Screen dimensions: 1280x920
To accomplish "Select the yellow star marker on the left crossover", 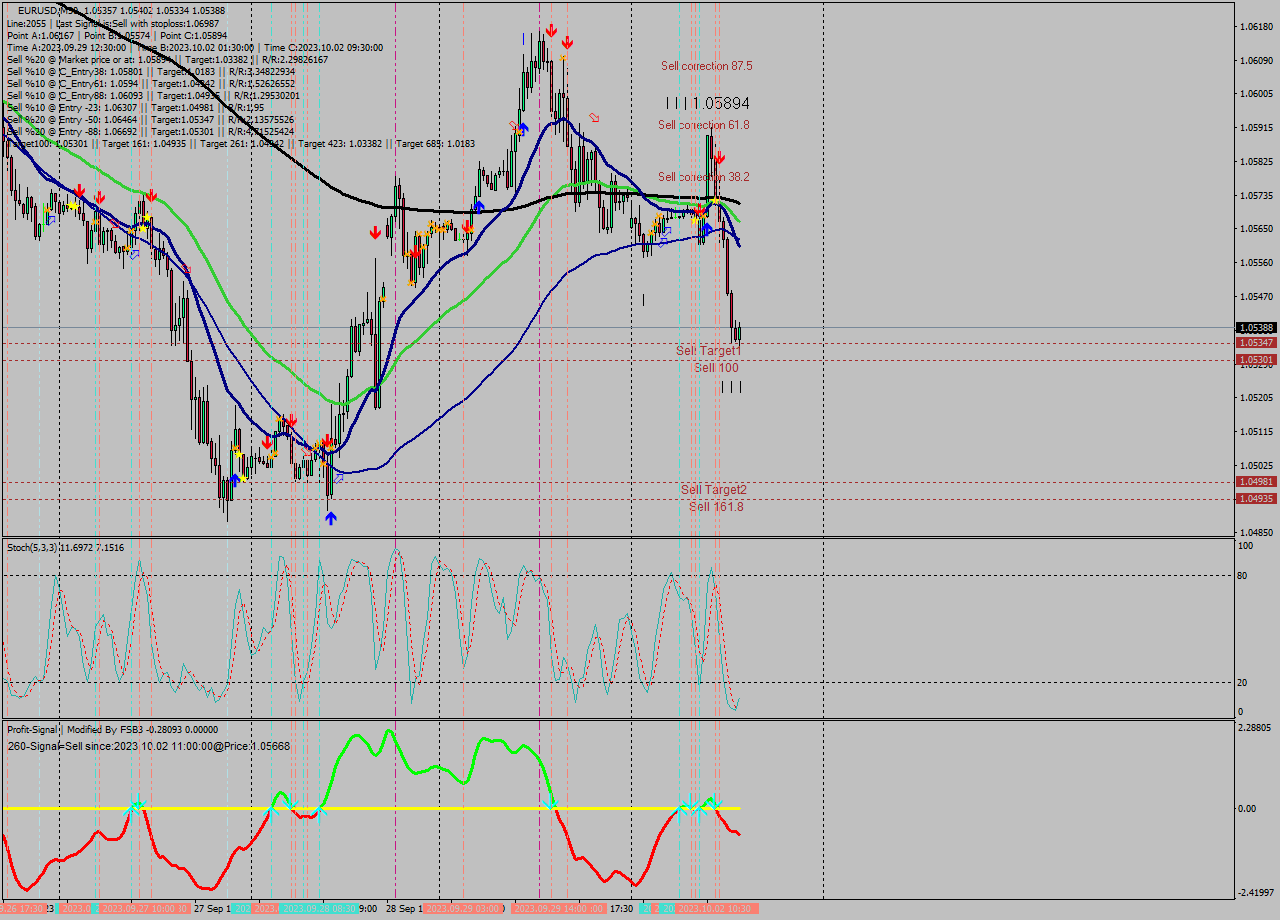I will [x=73, y=206].
